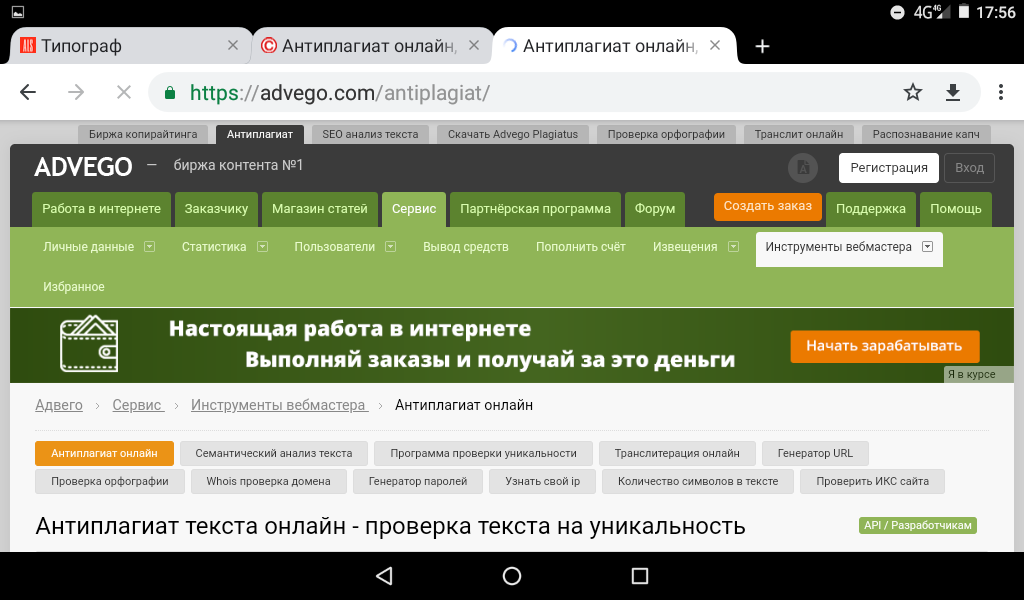
Task: Open Семантический анализ текста tool
Action: [274, 453]
